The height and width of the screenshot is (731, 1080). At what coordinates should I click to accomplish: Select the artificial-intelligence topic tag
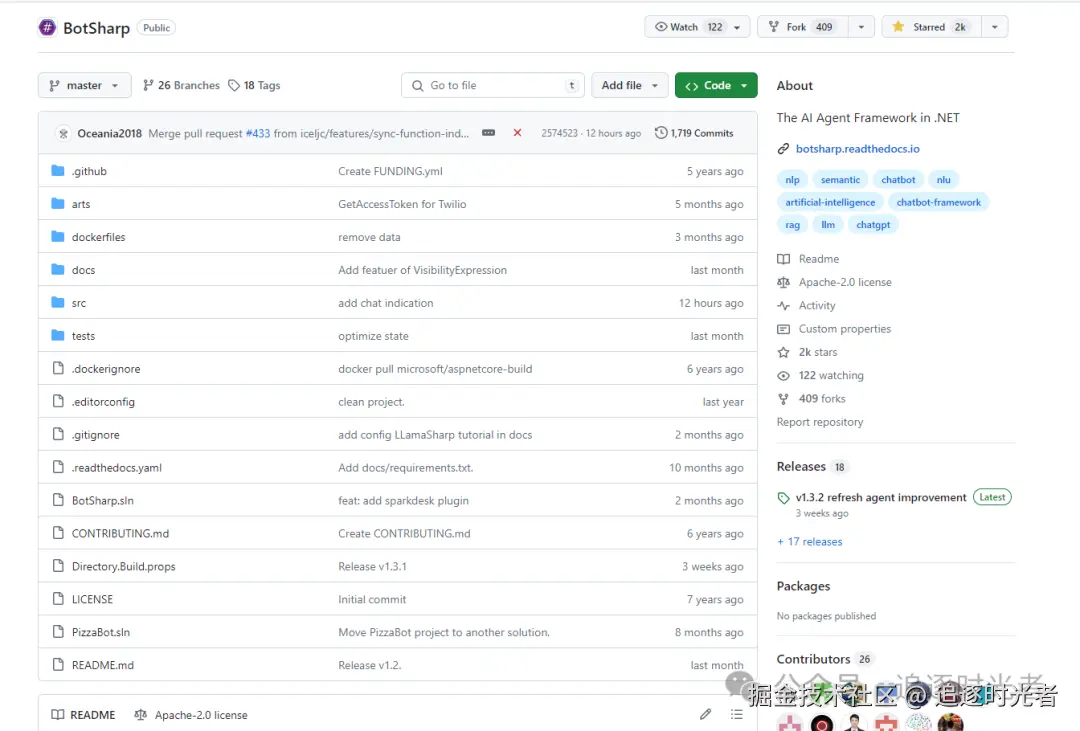830,203
